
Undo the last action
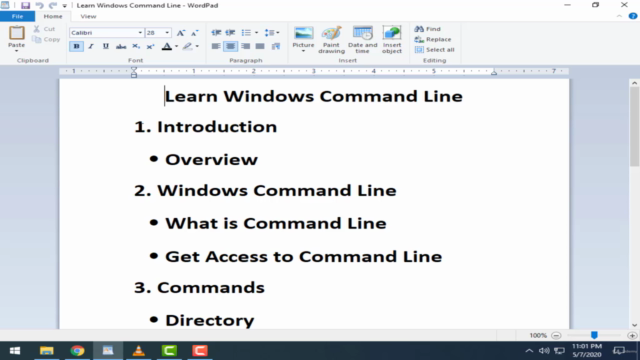pyautogui.click(x=39, y=5)
